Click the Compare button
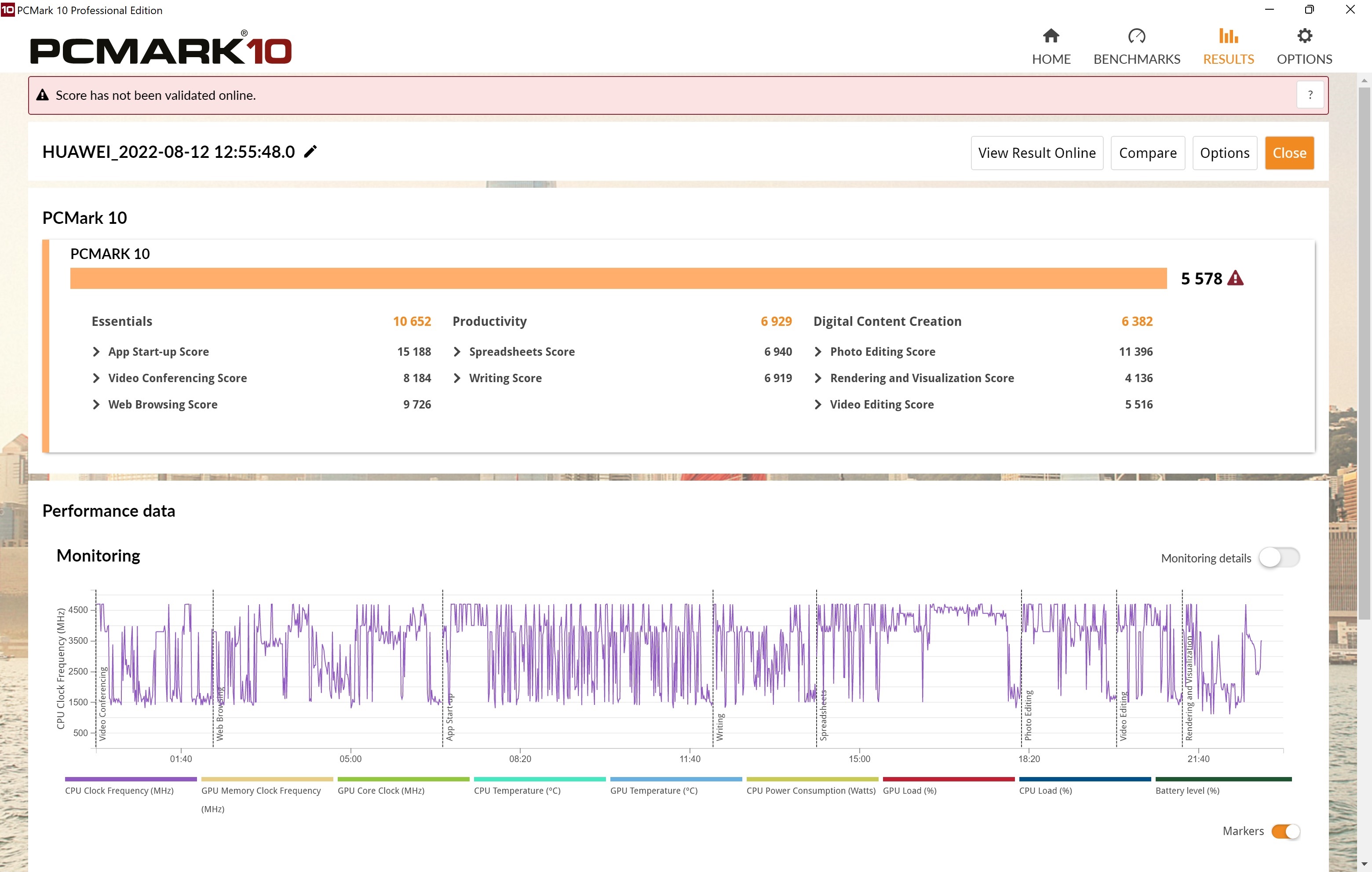This screenshot has height=872, width=1372. tap(1147, 153)
